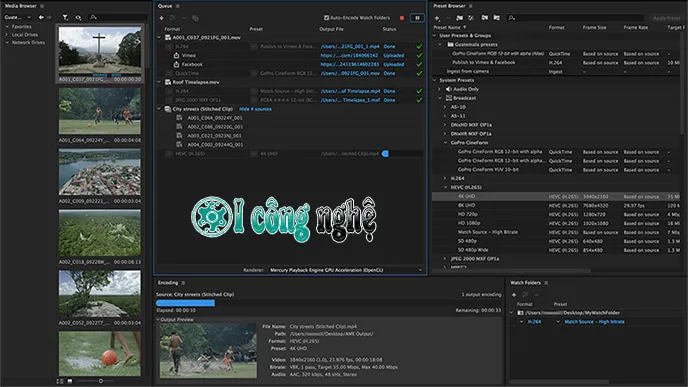
Task: Open Preset Settings icon in Preset Browser
Action: [471, 18]
